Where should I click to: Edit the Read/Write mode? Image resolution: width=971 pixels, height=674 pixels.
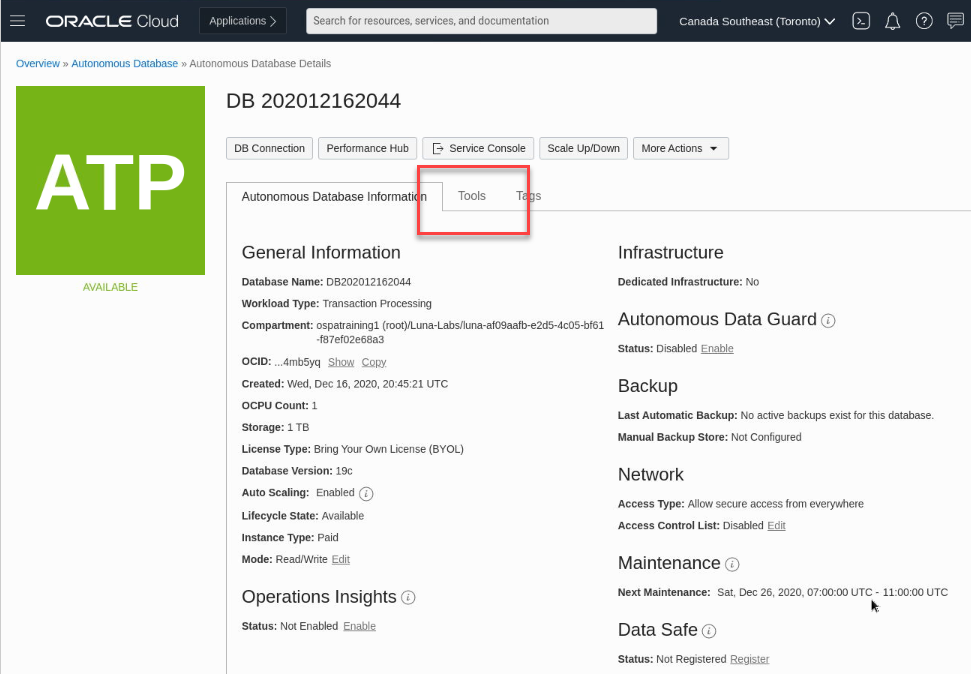[x=341, y=559]
